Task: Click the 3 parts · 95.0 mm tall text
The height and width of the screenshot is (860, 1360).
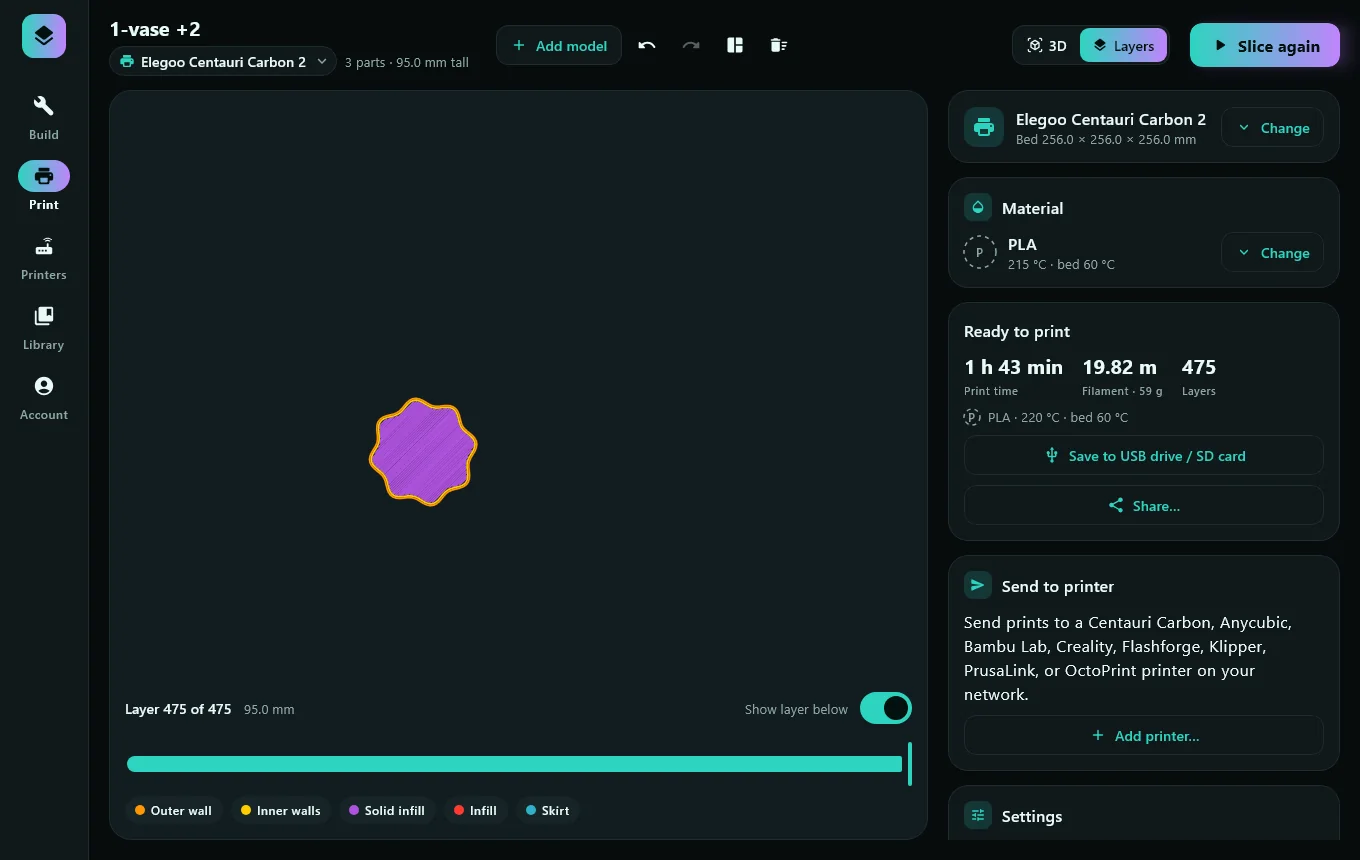Action: 407,62
